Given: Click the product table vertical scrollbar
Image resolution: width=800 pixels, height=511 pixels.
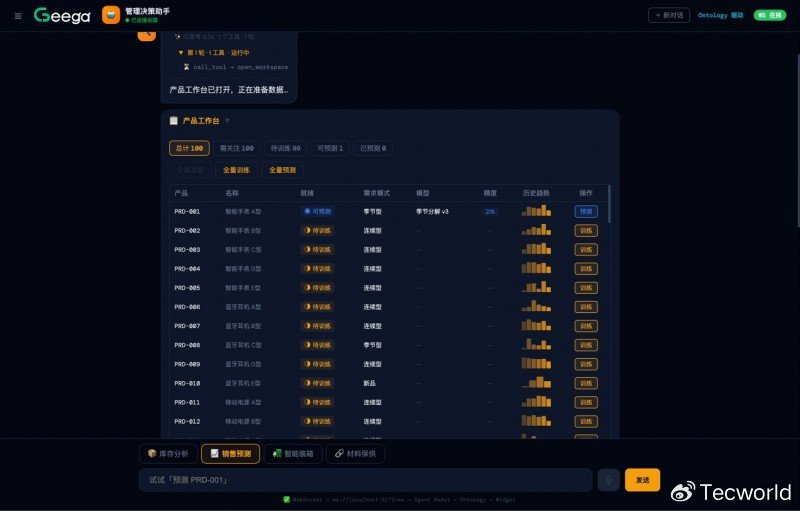Looking at the screenshot, I should tap(609, 204).
